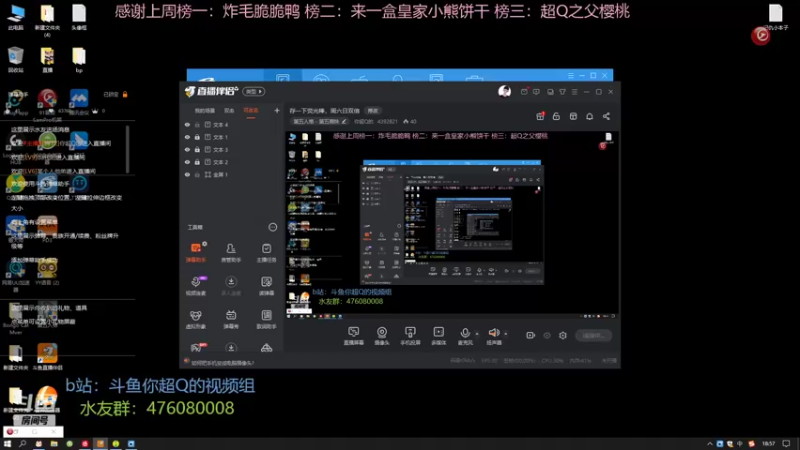Click the room number input at bottom left
The width and height of the screenshot is (800, 450).
[x=34, y=432]
